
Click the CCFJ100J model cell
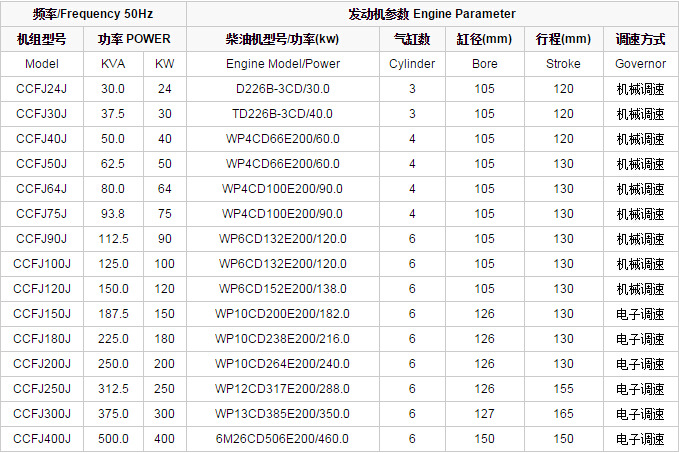[x=42, y=264]
